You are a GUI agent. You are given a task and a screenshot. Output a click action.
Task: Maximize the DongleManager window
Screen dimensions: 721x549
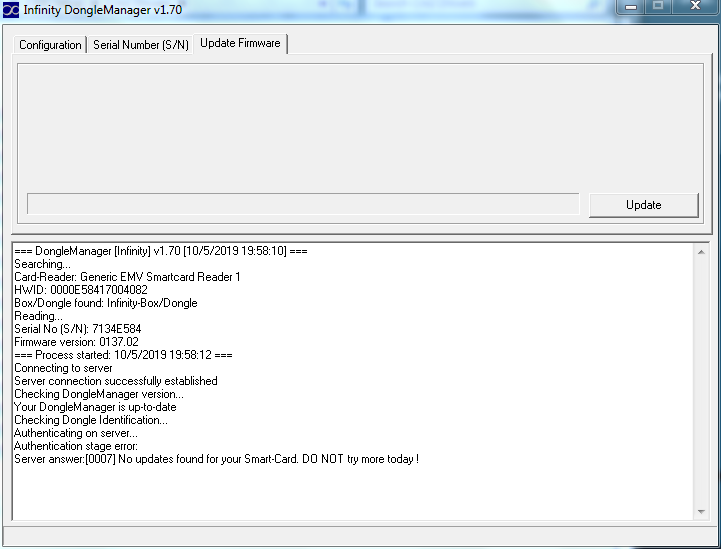[658, 6]
